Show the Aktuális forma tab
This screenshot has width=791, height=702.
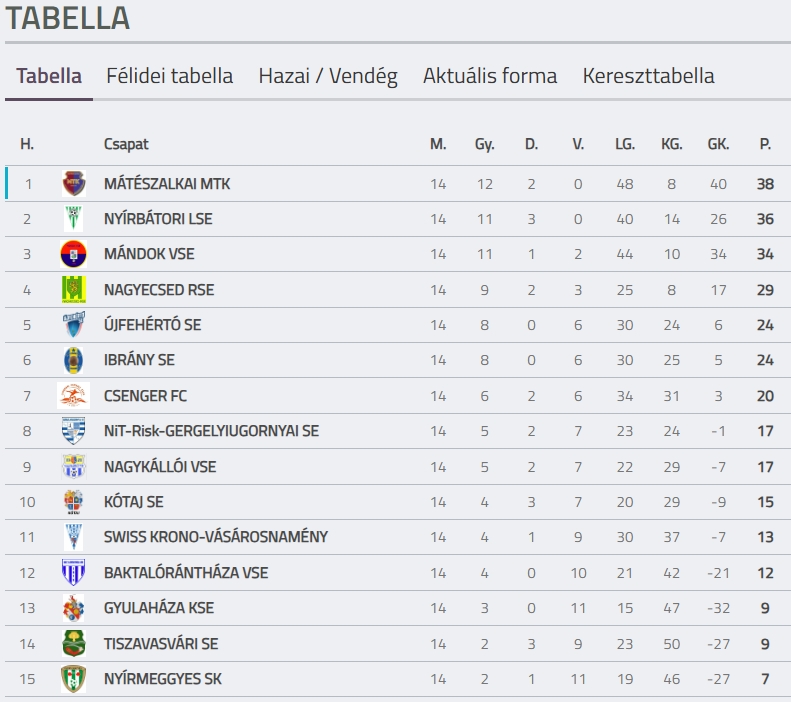(490, 76)
